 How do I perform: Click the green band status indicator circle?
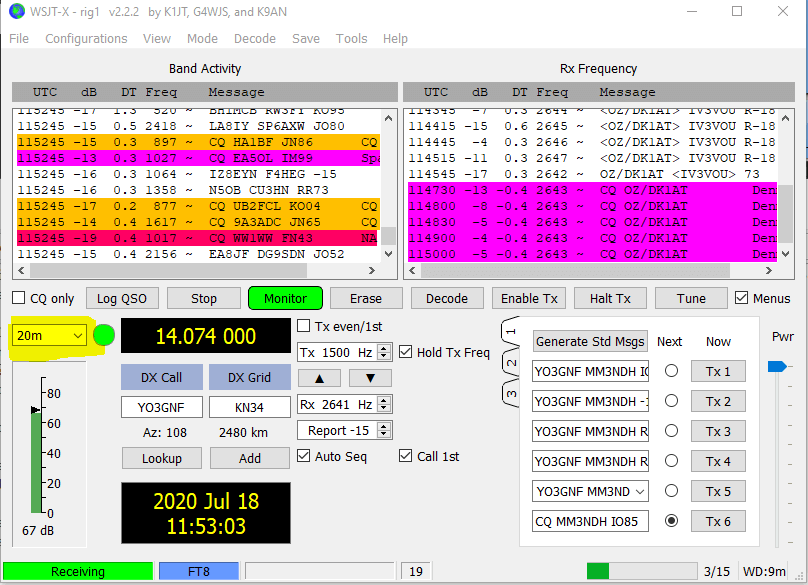coord(104,336)
